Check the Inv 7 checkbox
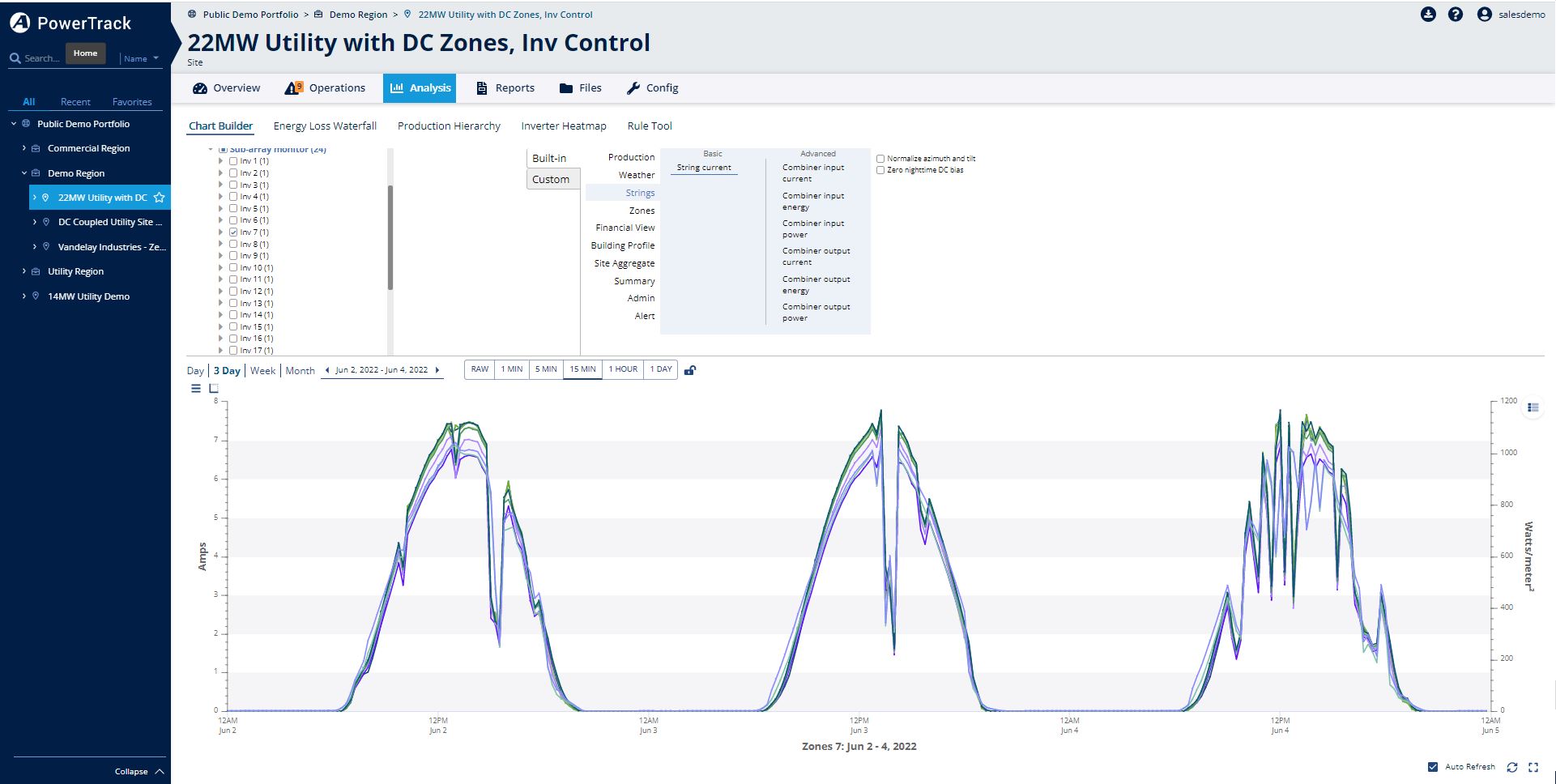Viewport: 1556px width, 784px height. 233,232
